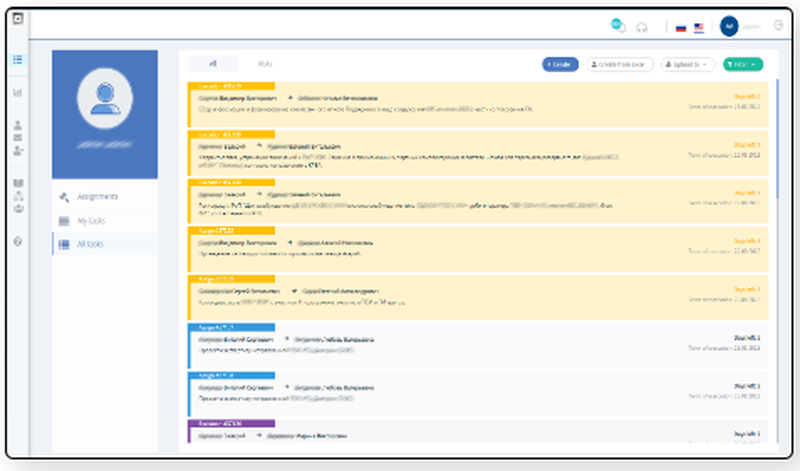Select the All tab
Image resolution: width=800 pixels, height=471 pixels.
pos(213,63)
